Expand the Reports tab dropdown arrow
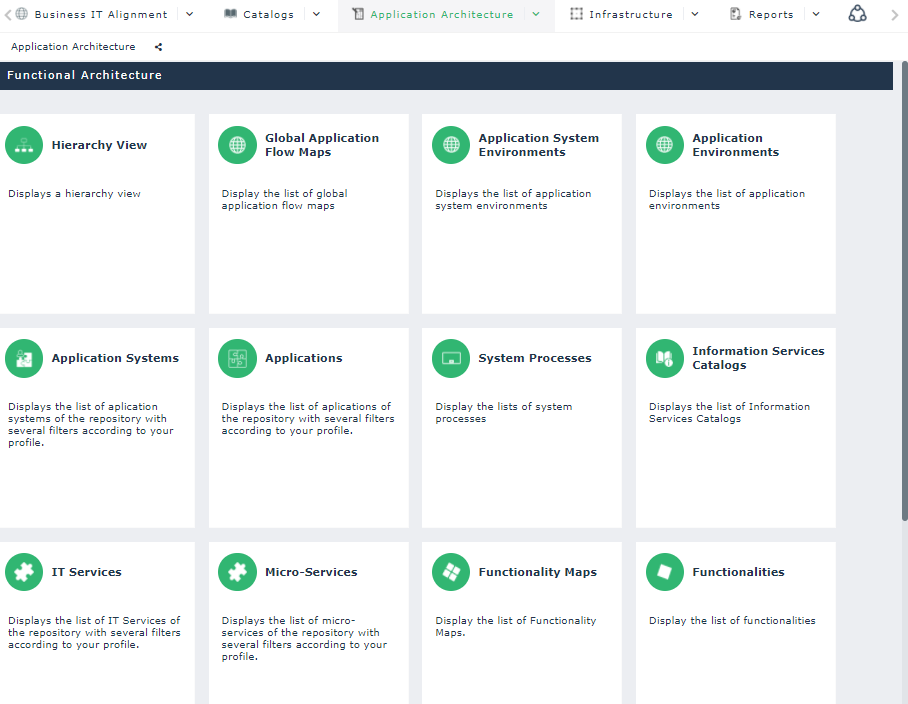Screen dimensions: 908x704 point(816,14)
